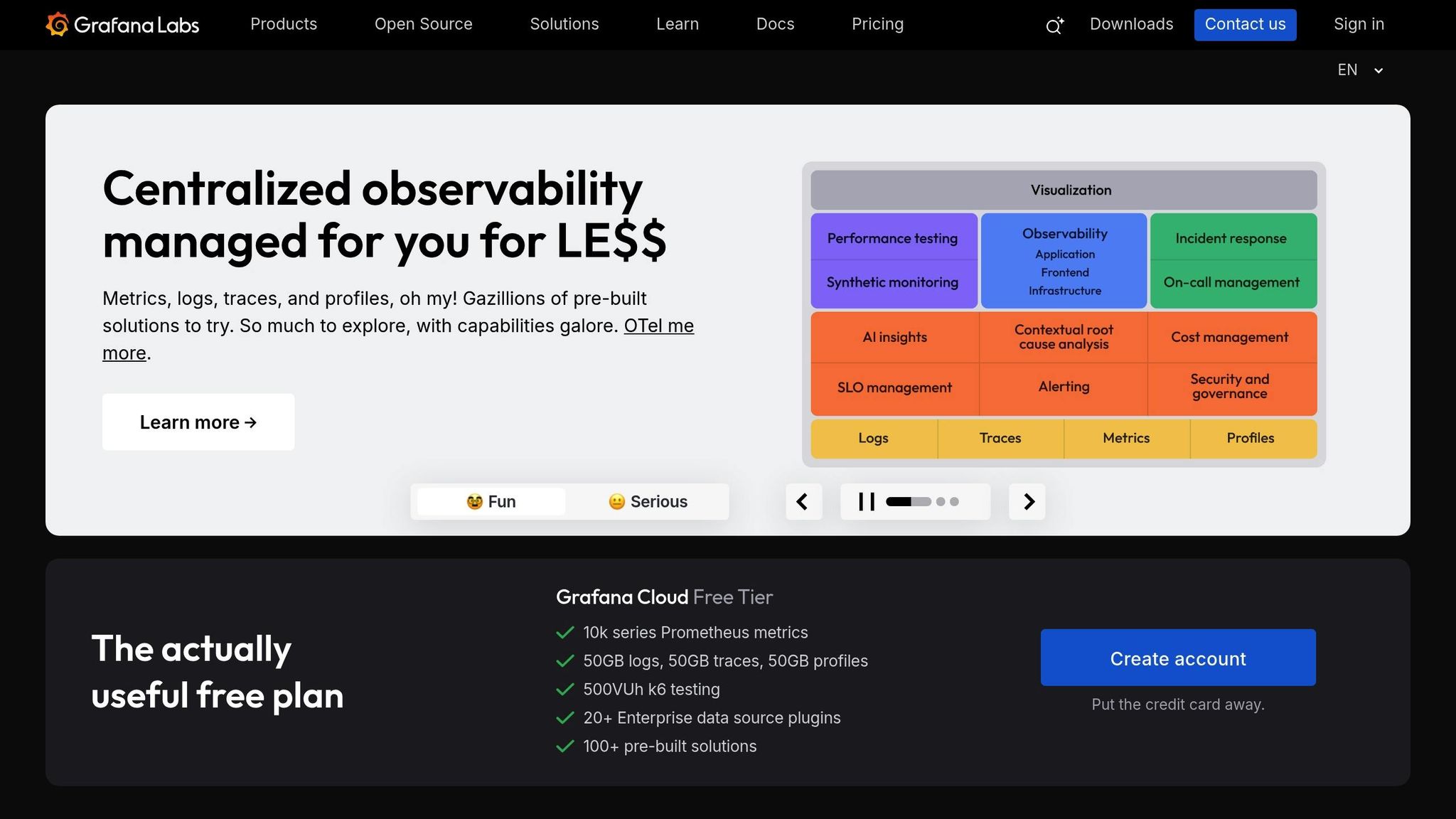Click the Logs block in the diagram
Screen dimensions: 1456x819
click(x=872, y=439)
